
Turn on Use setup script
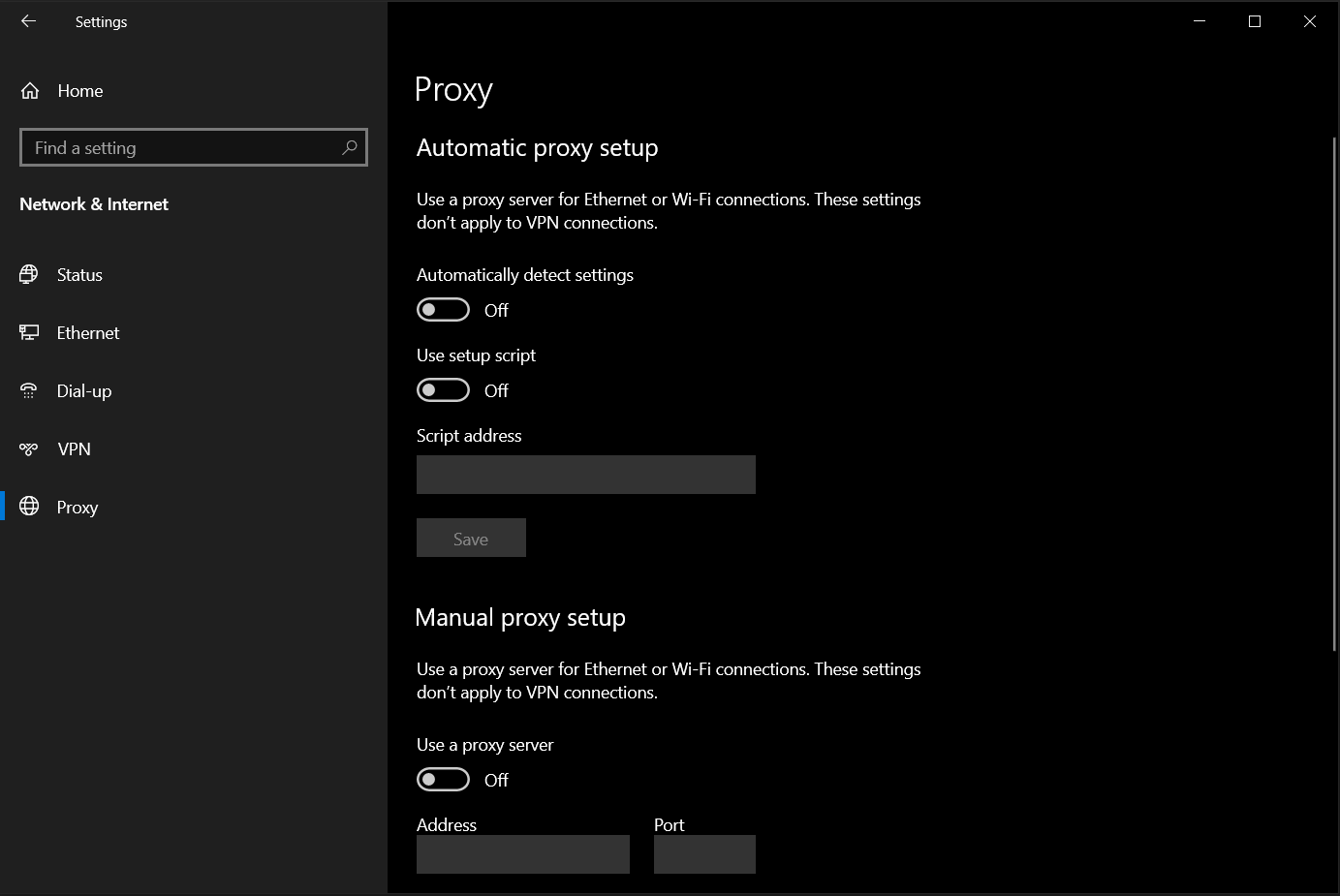coord(443,389)
